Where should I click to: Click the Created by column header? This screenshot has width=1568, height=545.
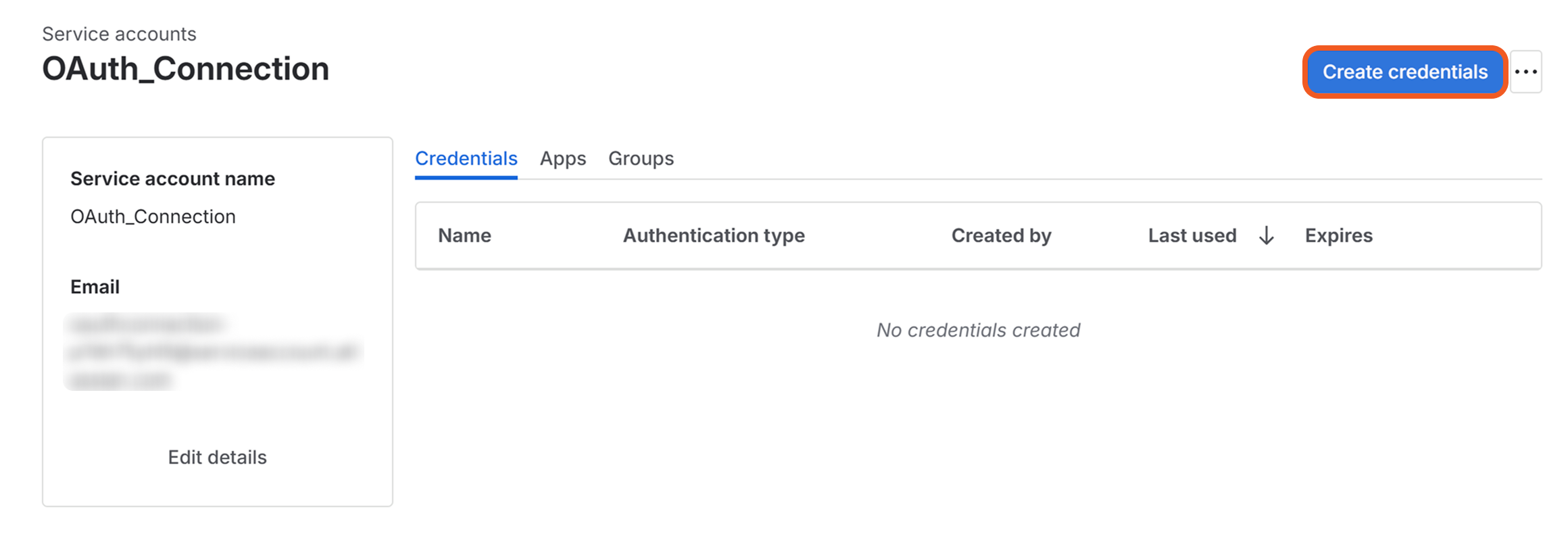(1001, 235)
